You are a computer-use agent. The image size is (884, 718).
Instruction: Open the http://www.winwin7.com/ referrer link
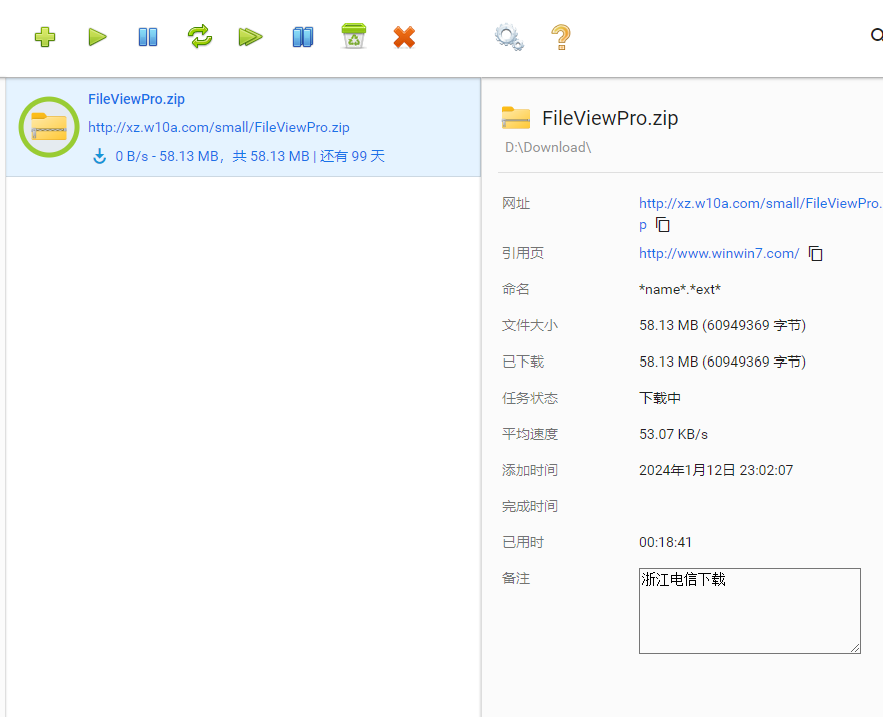click(x=719, y=254)
